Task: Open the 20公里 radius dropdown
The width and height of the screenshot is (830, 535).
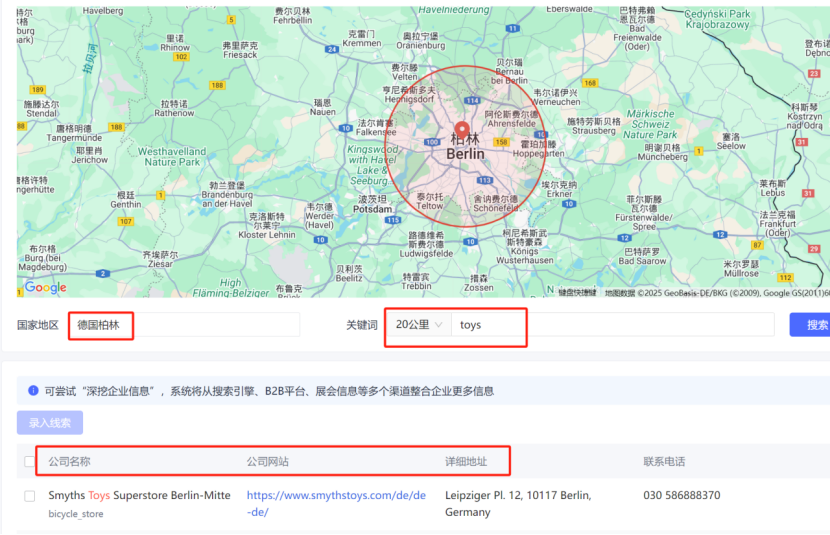Action: (418, 324)
